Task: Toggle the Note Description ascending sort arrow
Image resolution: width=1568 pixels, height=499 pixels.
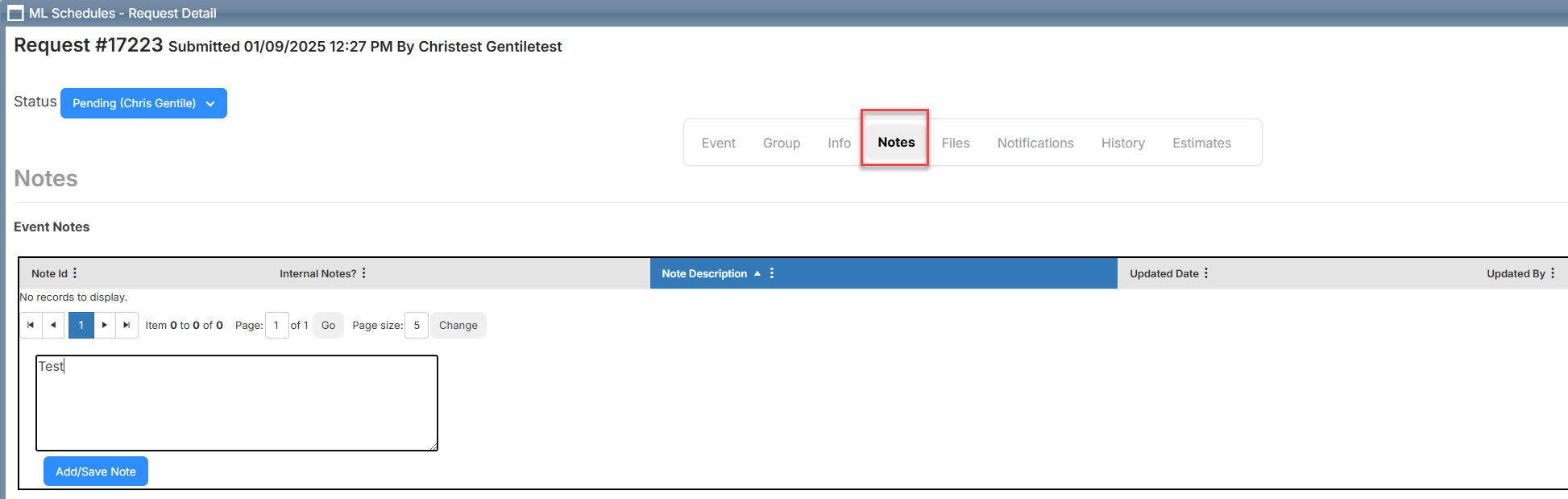Action: click(757, 273)
